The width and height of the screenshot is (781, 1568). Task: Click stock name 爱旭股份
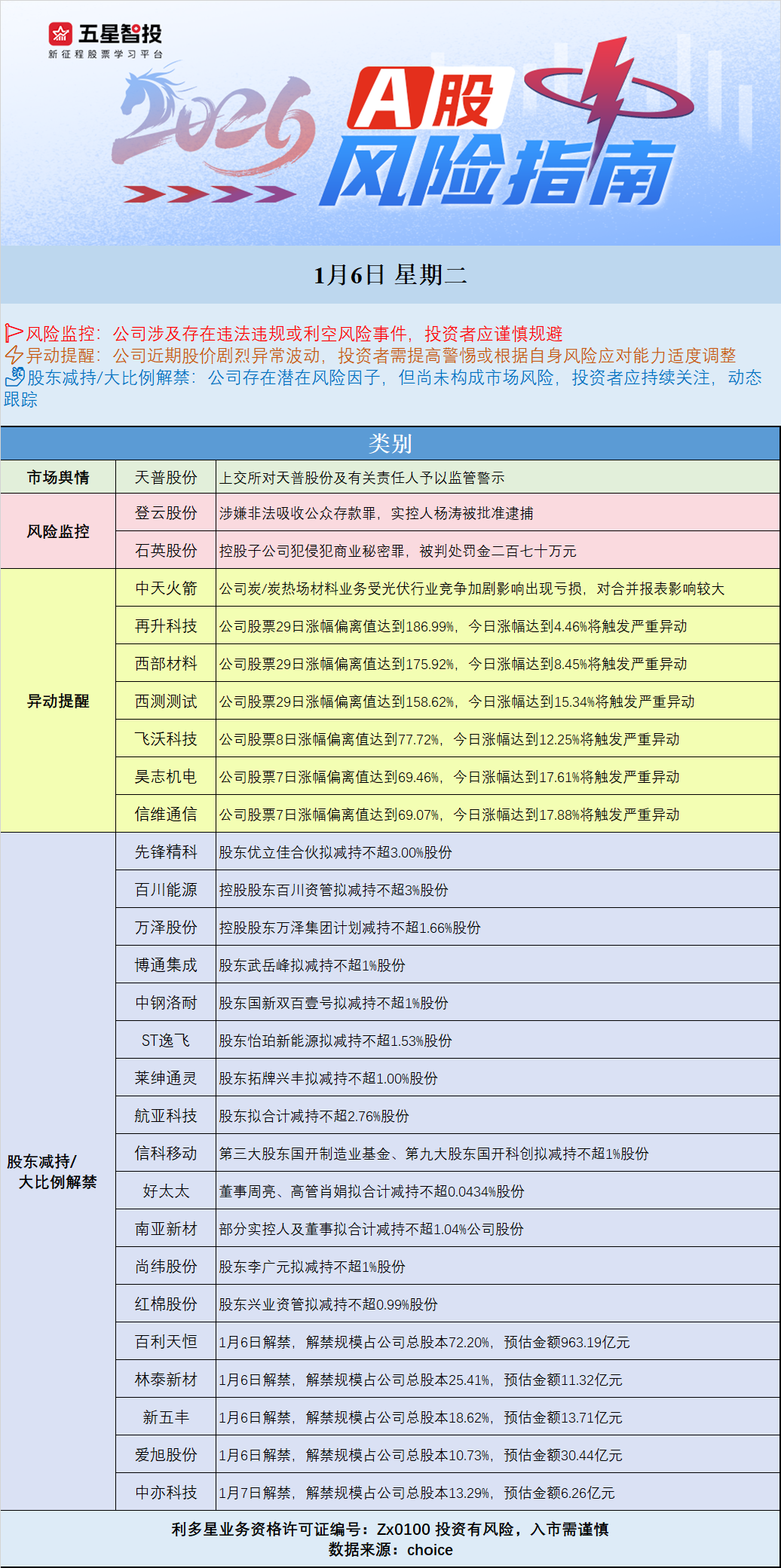tap(166, 1455)
